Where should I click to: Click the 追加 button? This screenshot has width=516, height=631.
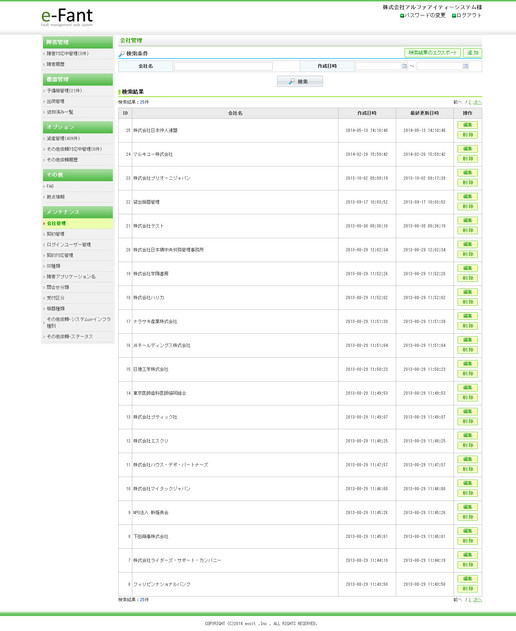point(473,53)
